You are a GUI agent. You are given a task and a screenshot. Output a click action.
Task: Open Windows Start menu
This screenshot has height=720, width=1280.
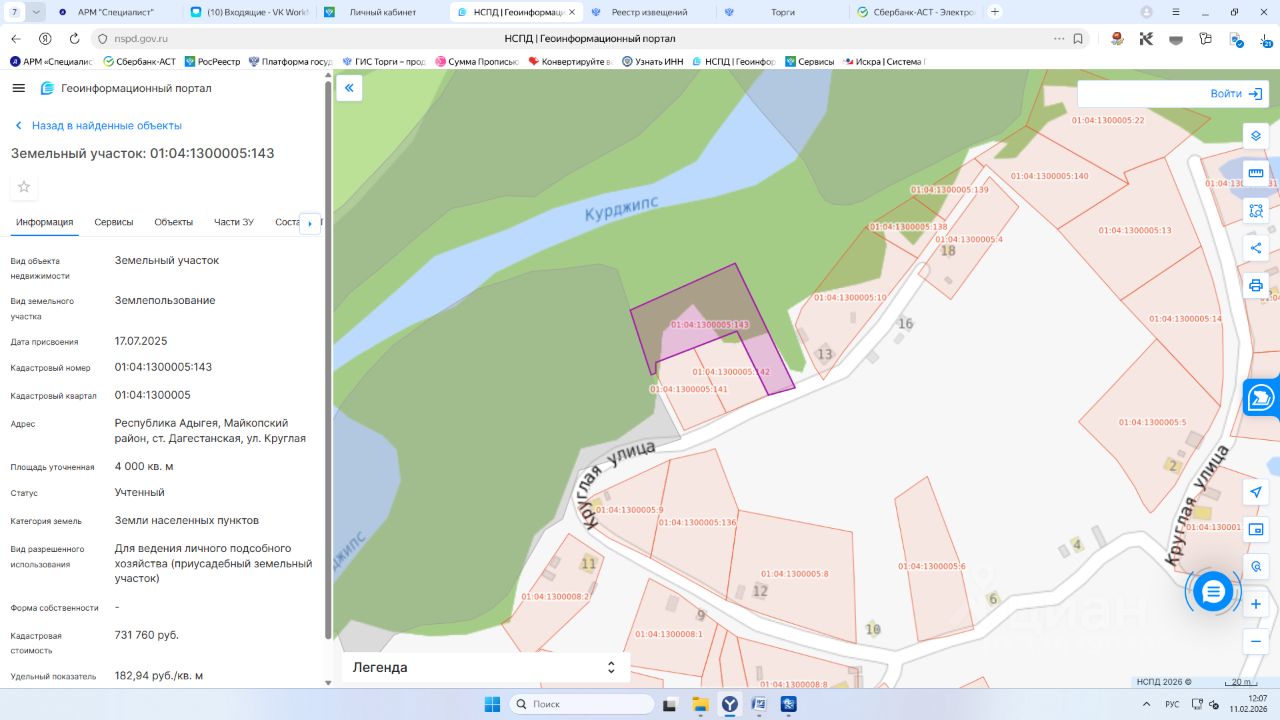(492, 704)
